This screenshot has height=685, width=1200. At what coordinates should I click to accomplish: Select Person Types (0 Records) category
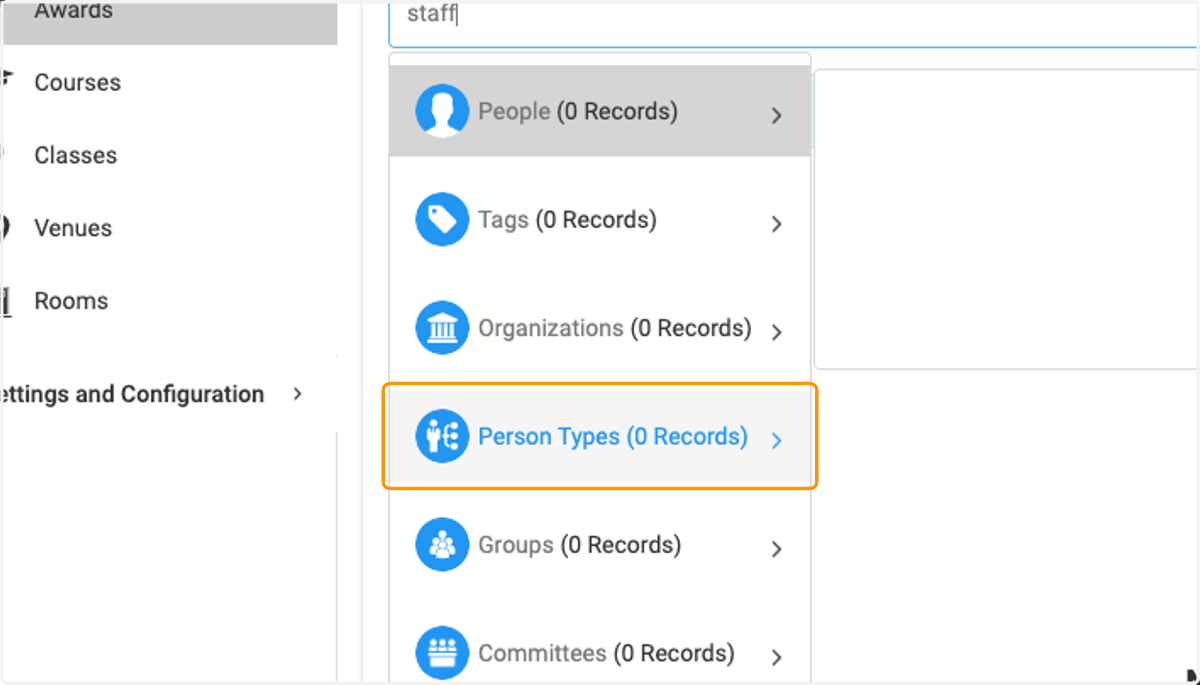600,436
